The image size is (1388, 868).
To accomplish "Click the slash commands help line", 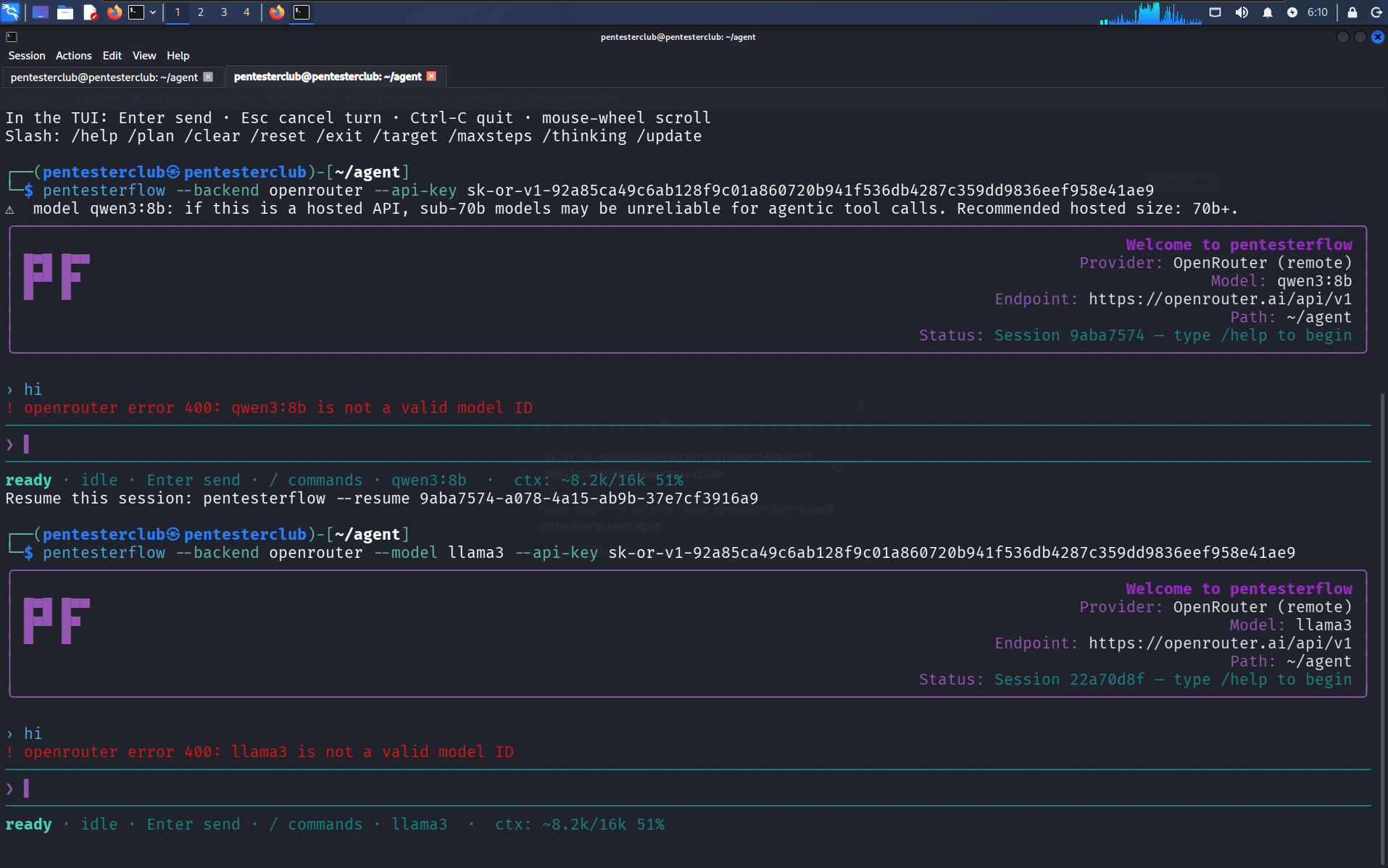I will (354, 136).
